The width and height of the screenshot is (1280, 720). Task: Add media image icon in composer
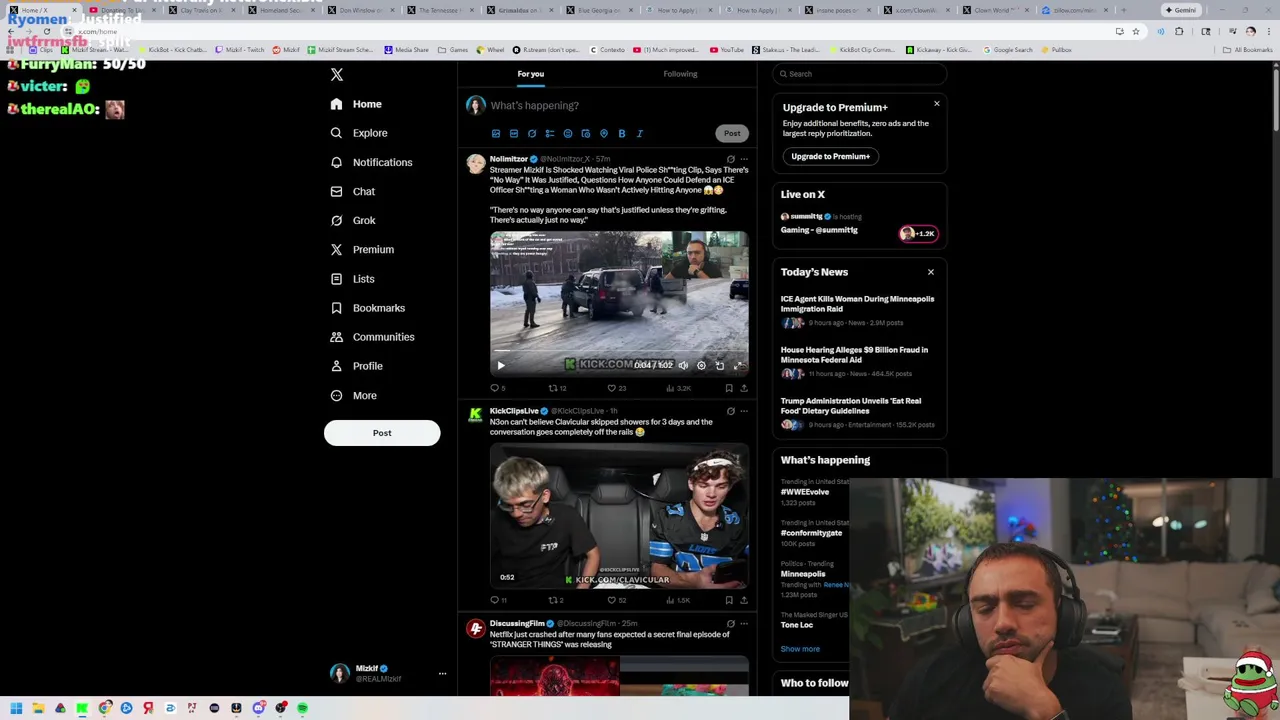coord(496,134)
